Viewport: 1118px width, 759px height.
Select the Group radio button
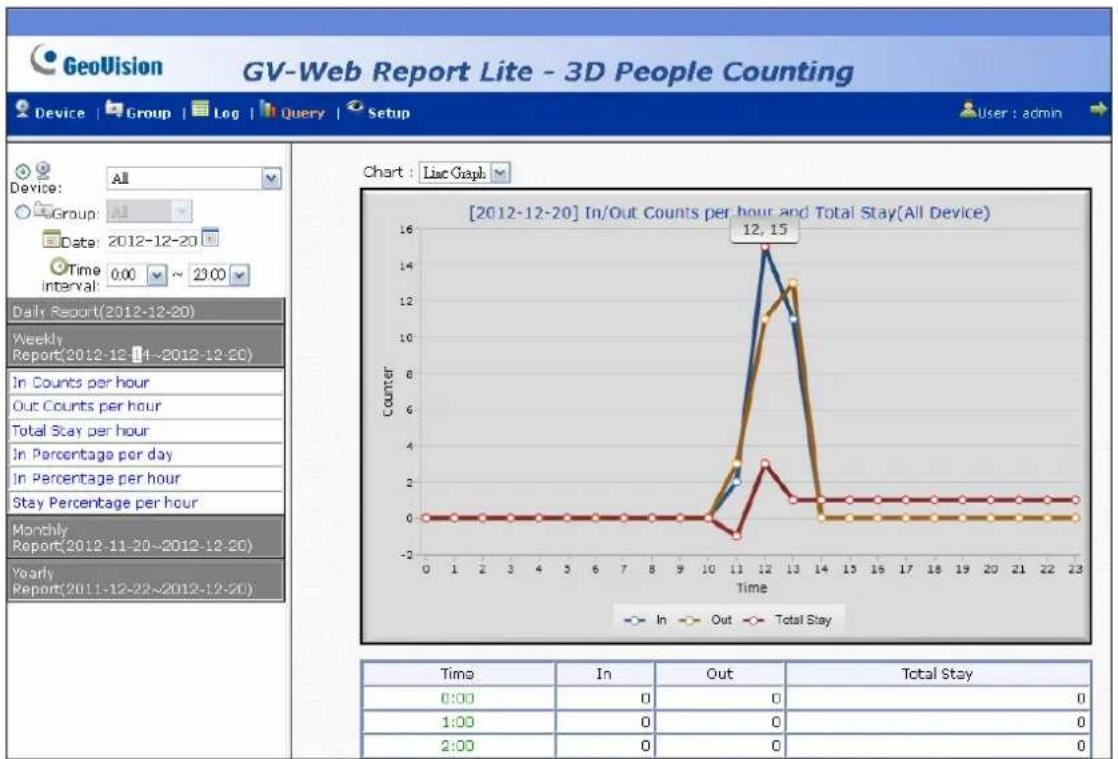coord(22,212)
